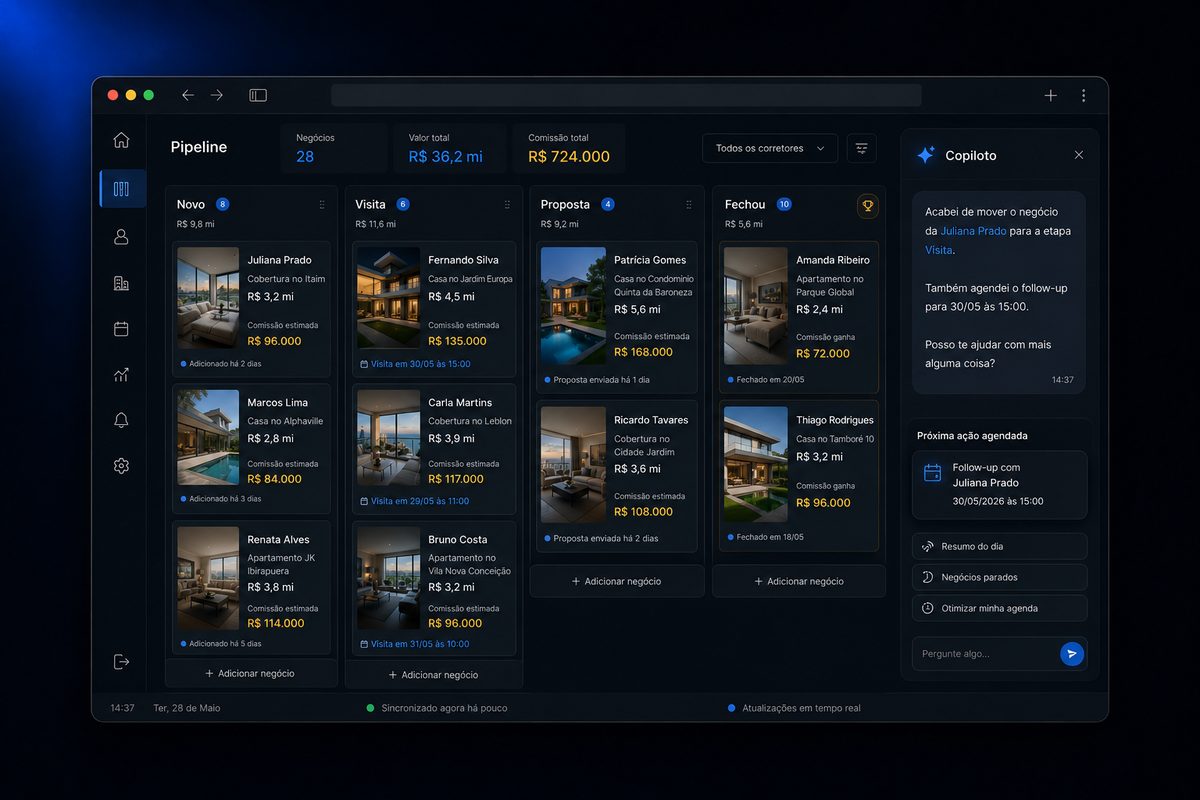
Task: Open the analytics chart icon in sidebar
Action: (121, 375)
